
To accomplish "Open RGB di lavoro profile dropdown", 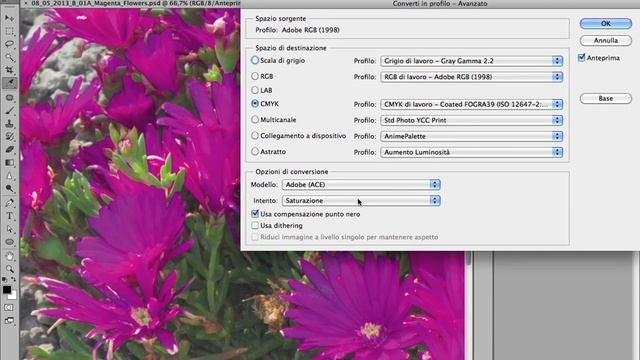I will [471, 77].
